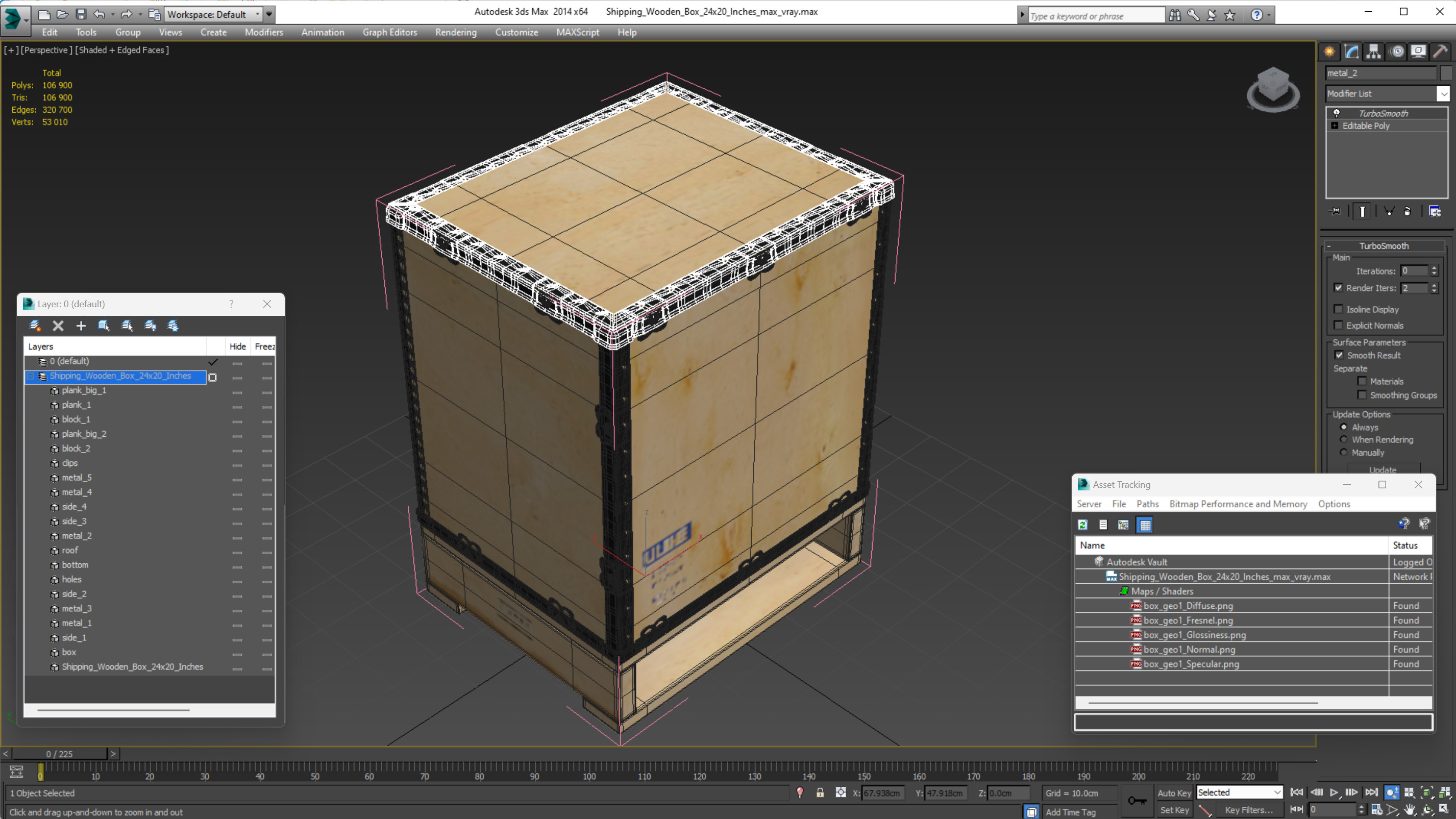This screenshot has height=819, width=1456.
Task: Open the Motion command panel tab
Action: tap(1397, 52)
